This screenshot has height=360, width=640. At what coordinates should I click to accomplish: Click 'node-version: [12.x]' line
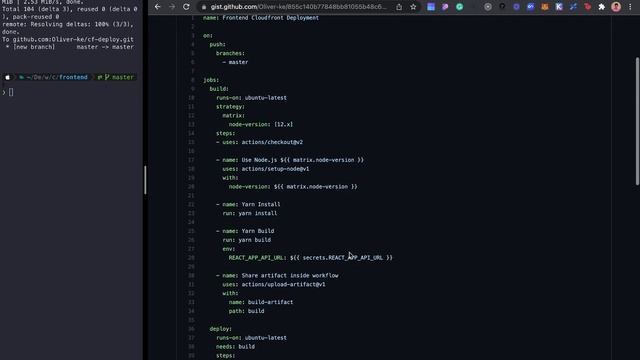click(260, 124)
